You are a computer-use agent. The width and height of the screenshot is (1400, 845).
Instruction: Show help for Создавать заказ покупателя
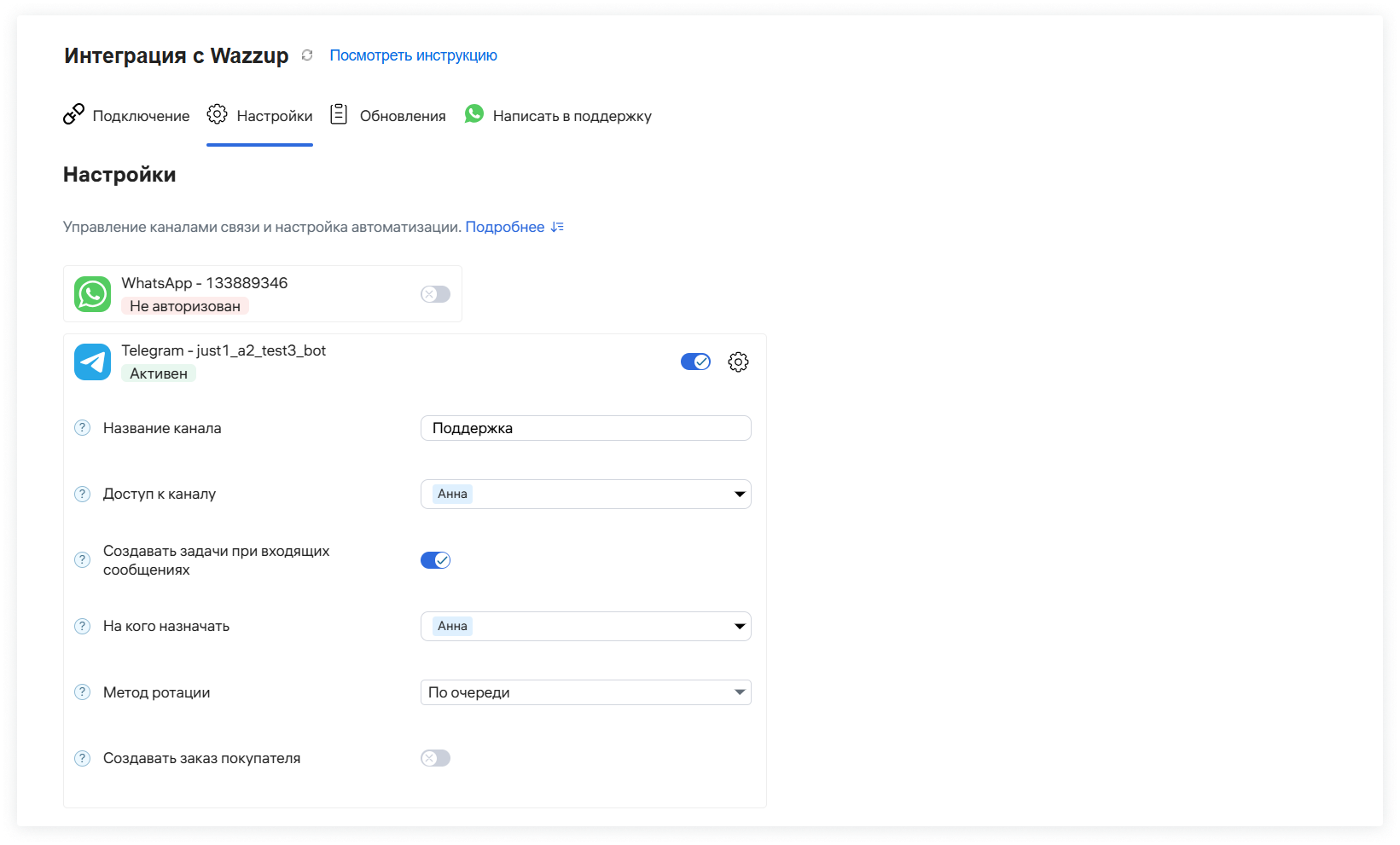pos(82,758)
